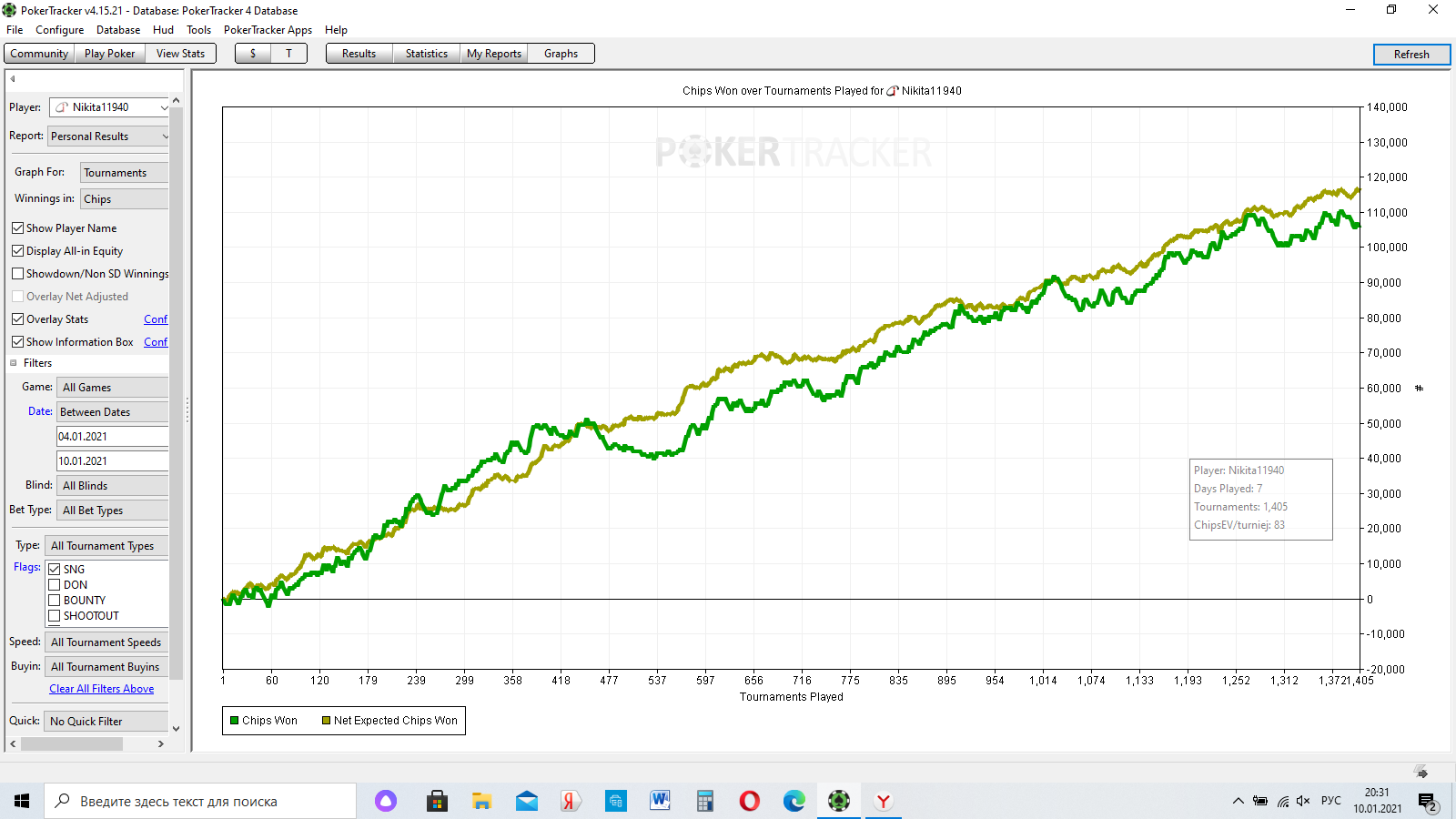Launch Microsoft Word from the taskbar

pyautogui.click(x=660, y=801)
